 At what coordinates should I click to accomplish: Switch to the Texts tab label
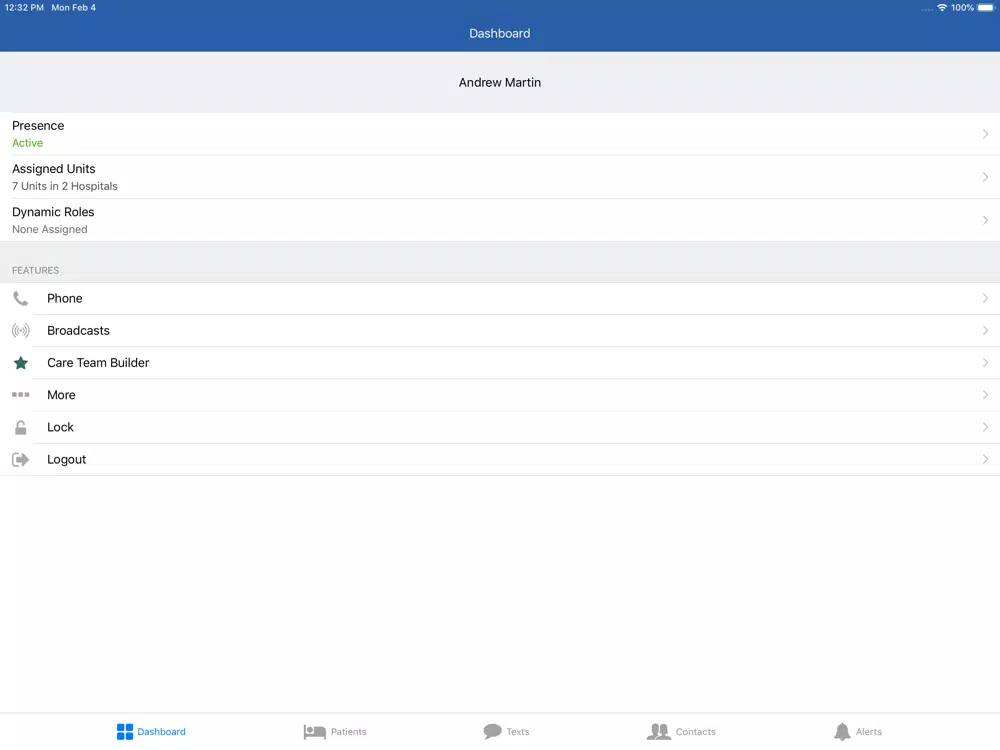pos(518,732)
